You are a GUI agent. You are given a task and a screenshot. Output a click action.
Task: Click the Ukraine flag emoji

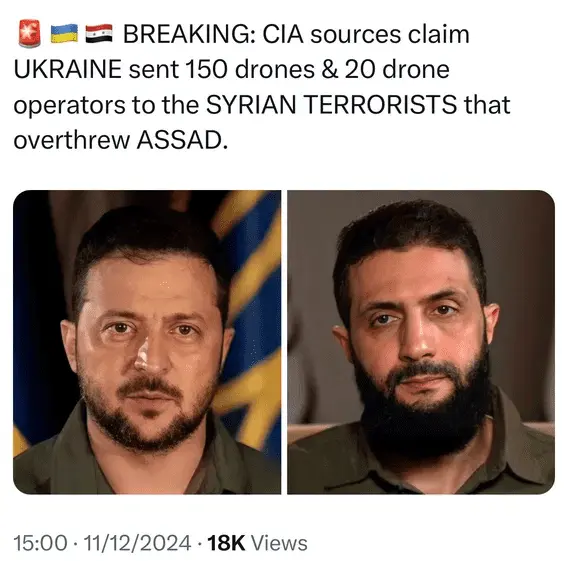(64, 34)
